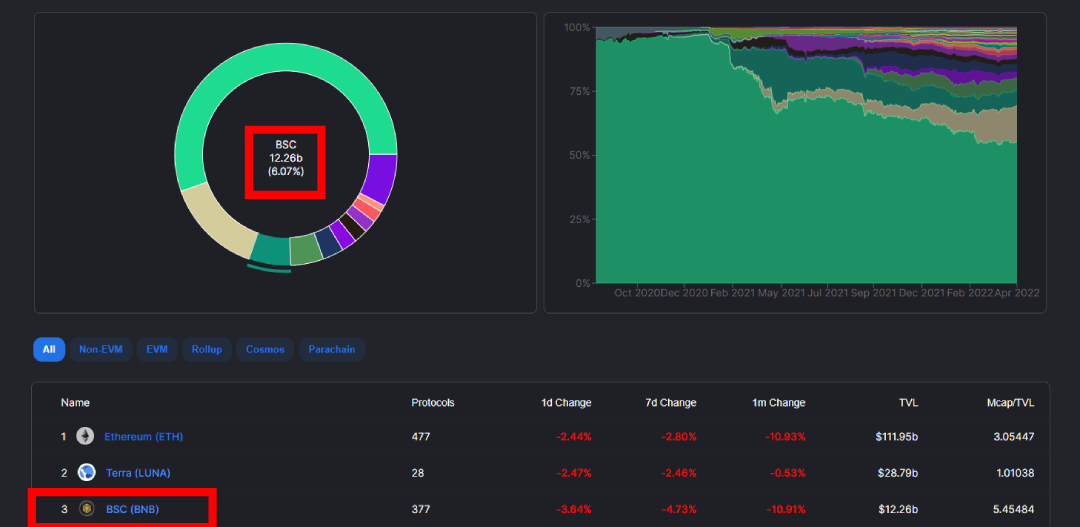Click the BNB logo icon in row 3
Screen dimensions: 1080x527
click(86, 509)
